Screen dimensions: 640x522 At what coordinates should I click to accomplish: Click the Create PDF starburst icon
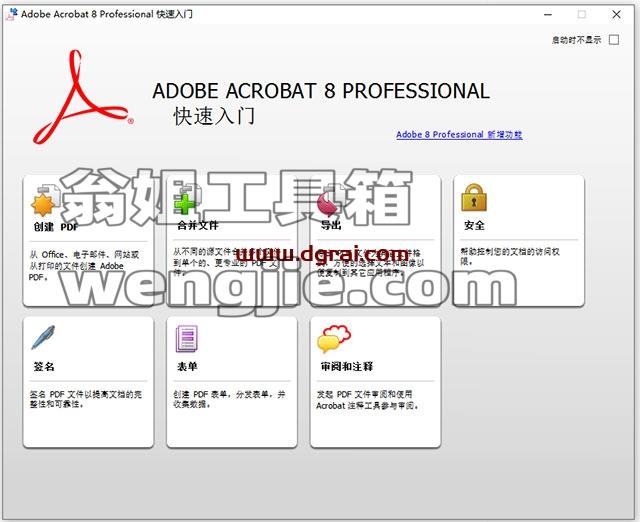click(x=44, y=201)
